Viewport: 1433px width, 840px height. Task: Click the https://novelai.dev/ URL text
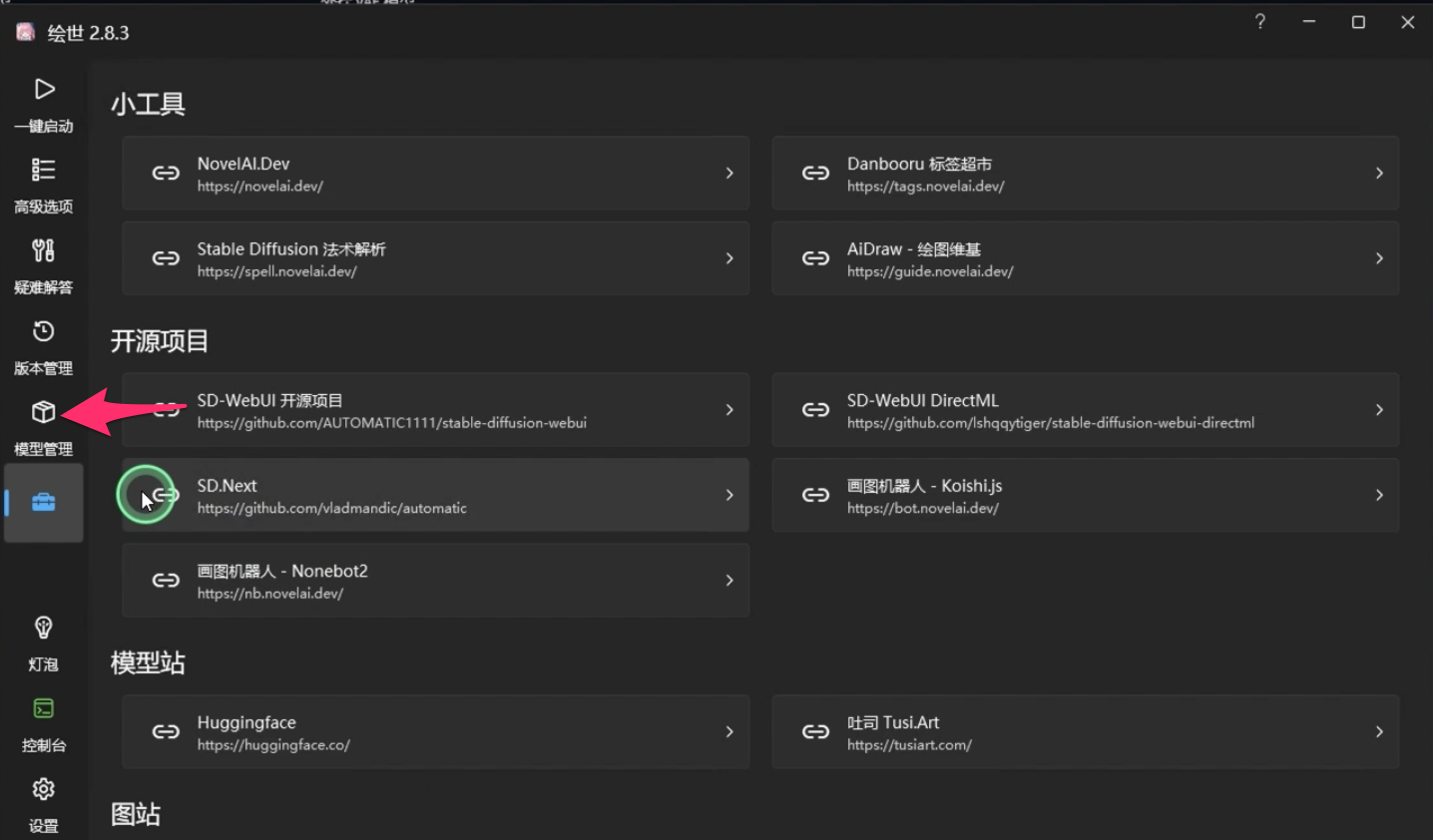pyautogui.click(x=259, y=187)
